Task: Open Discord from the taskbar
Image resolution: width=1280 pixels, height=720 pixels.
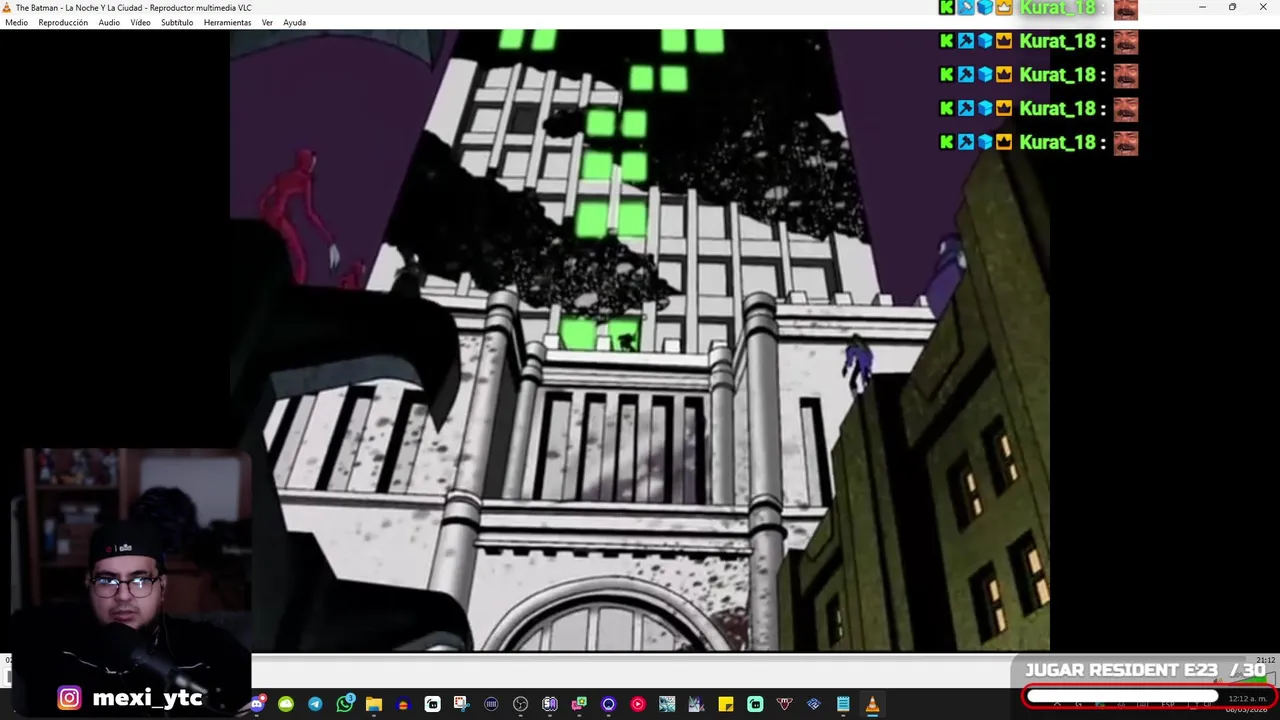Action: [257, 704]
